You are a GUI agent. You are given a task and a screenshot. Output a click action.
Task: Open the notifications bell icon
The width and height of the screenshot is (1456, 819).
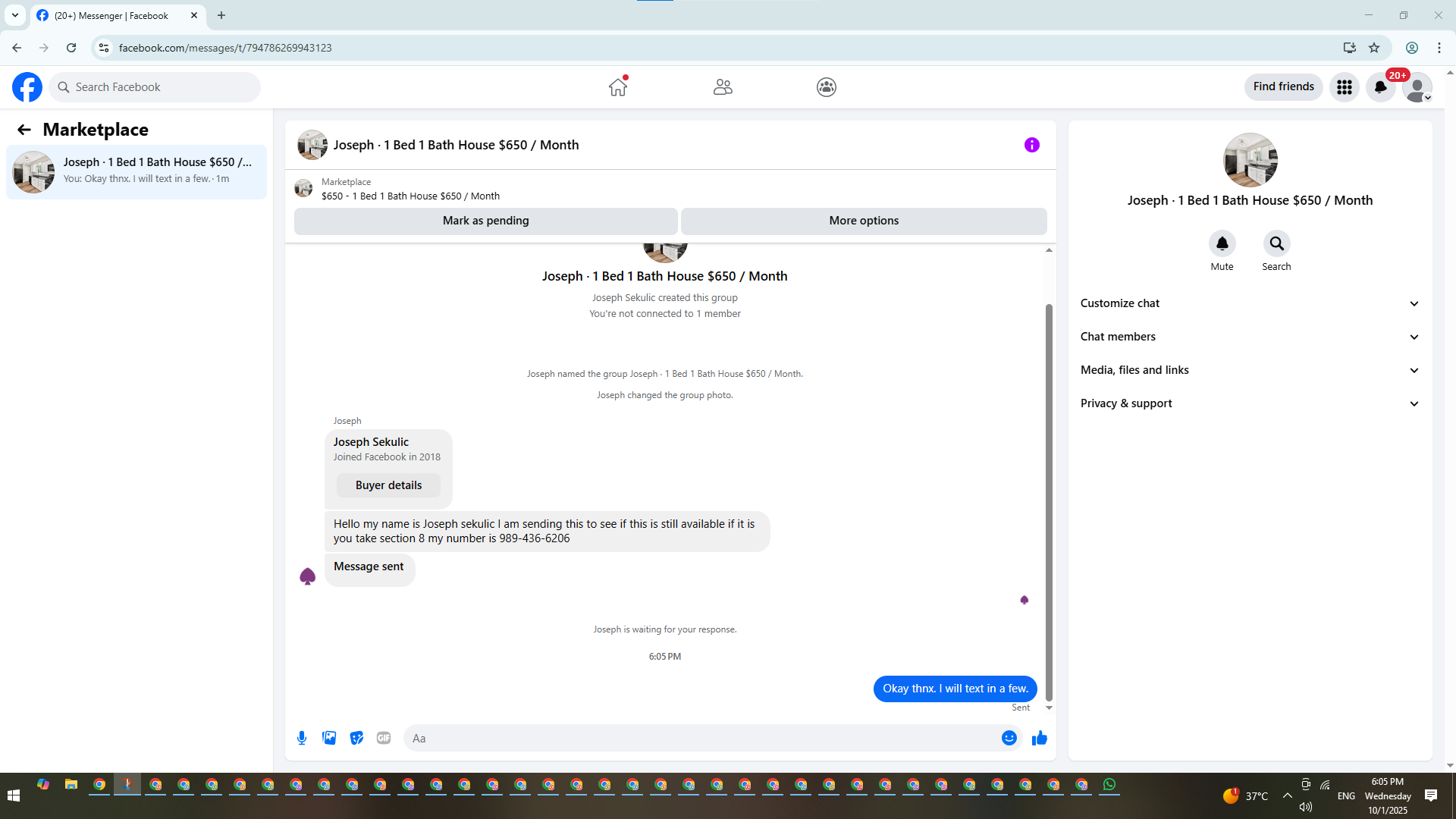tap(1381, 87)
